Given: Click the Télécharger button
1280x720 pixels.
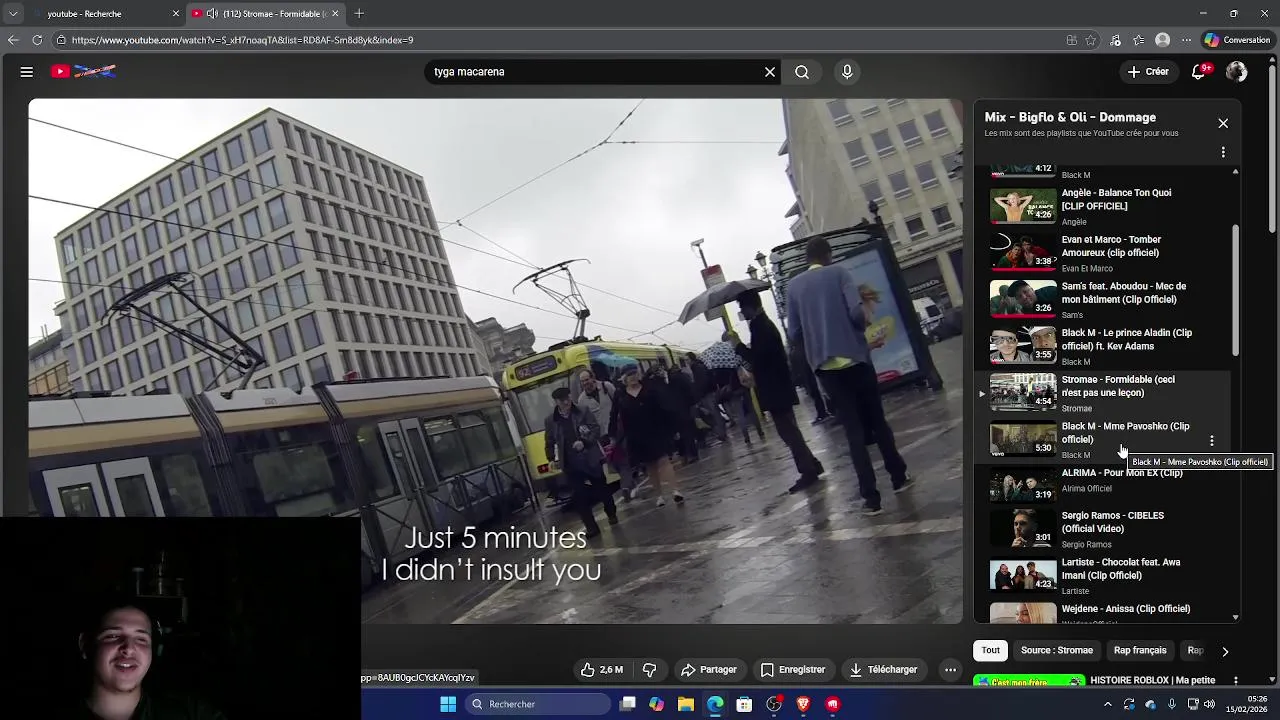Looking at the screenshot, I should point(883,670).
